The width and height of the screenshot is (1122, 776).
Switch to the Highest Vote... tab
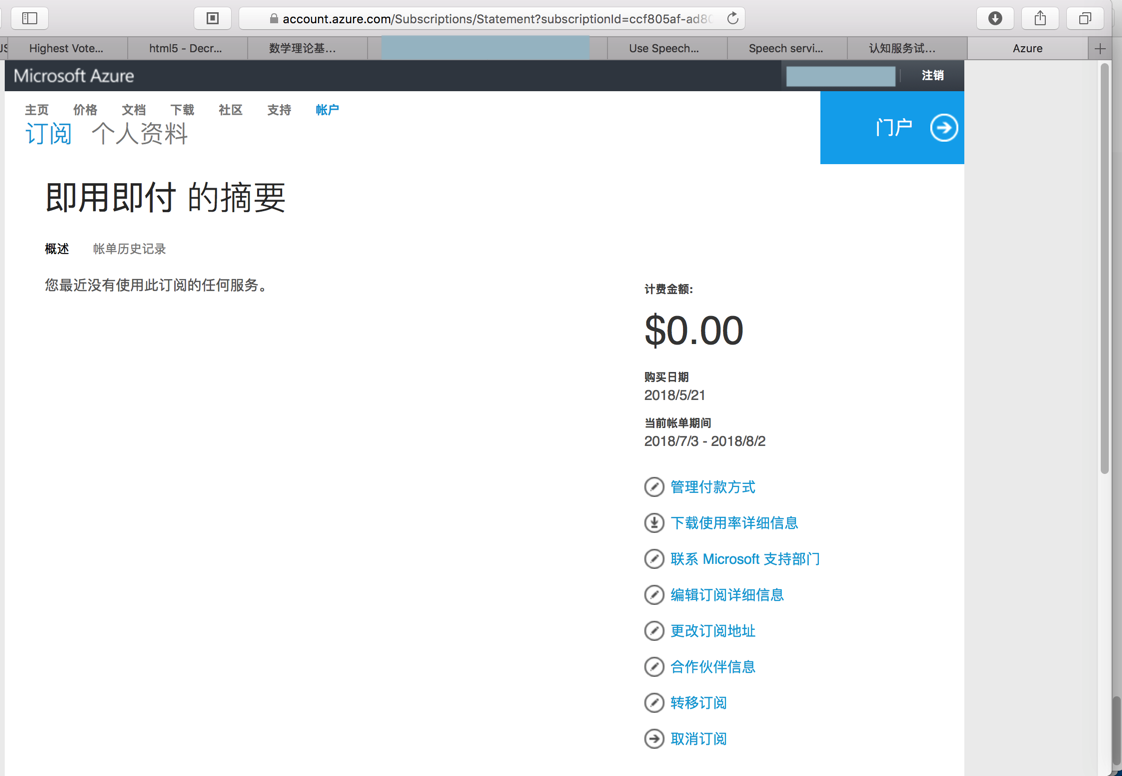click(x=66, y=48)
